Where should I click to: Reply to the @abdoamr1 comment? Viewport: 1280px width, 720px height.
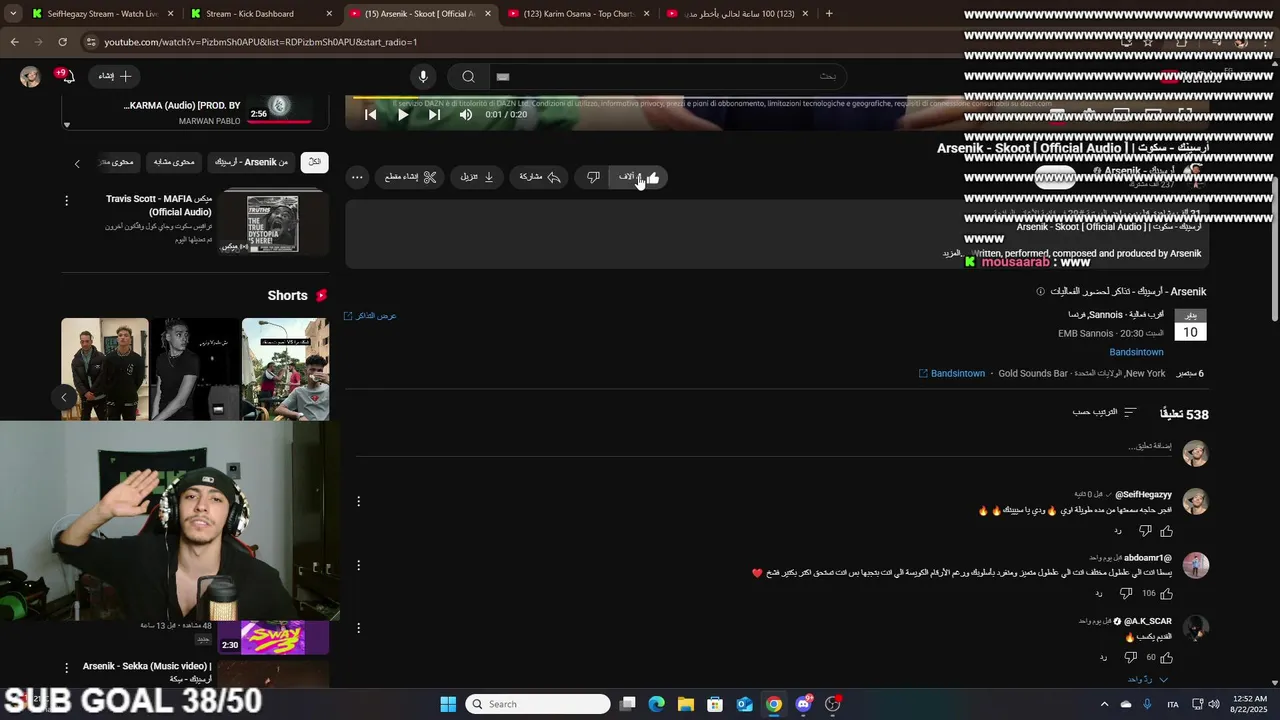pyautogui.click(x=1098, y=594)
